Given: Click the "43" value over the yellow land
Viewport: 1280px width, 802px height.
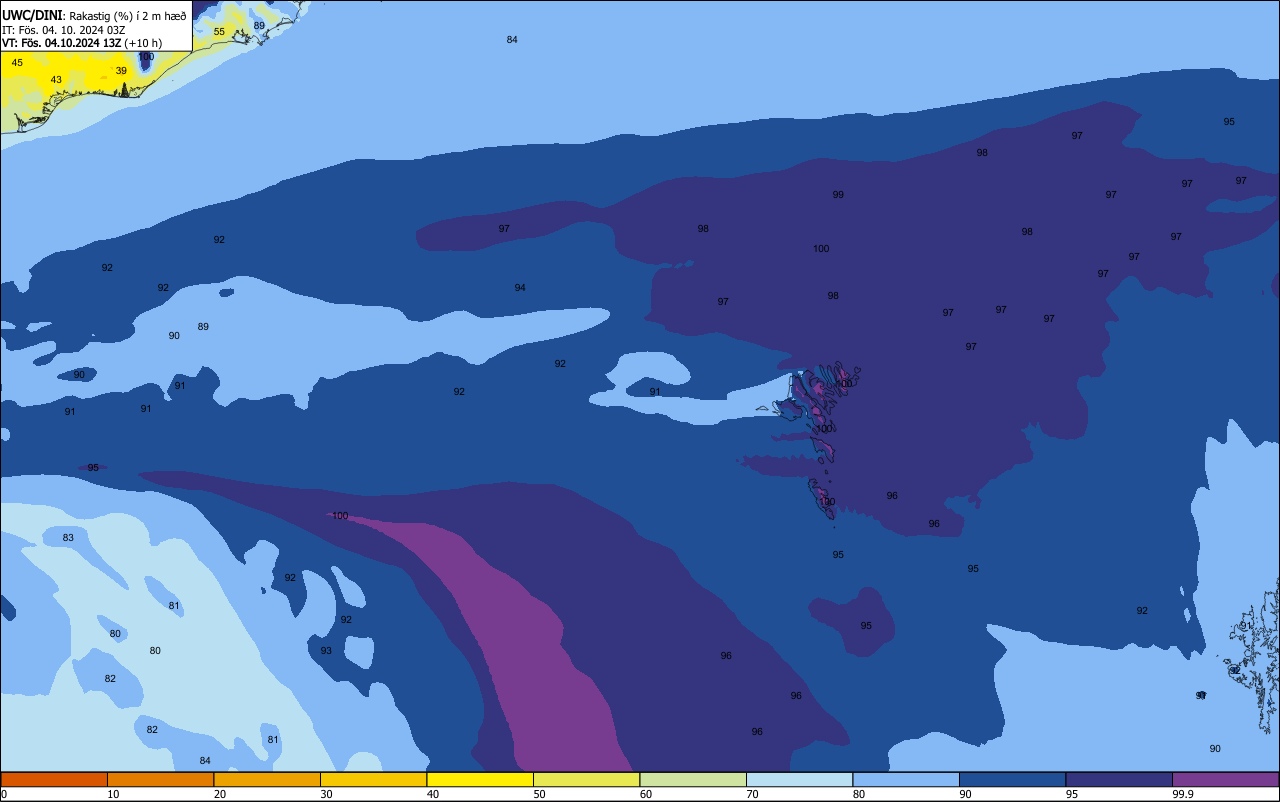Looking at the screenshot, I should point(56,80).
